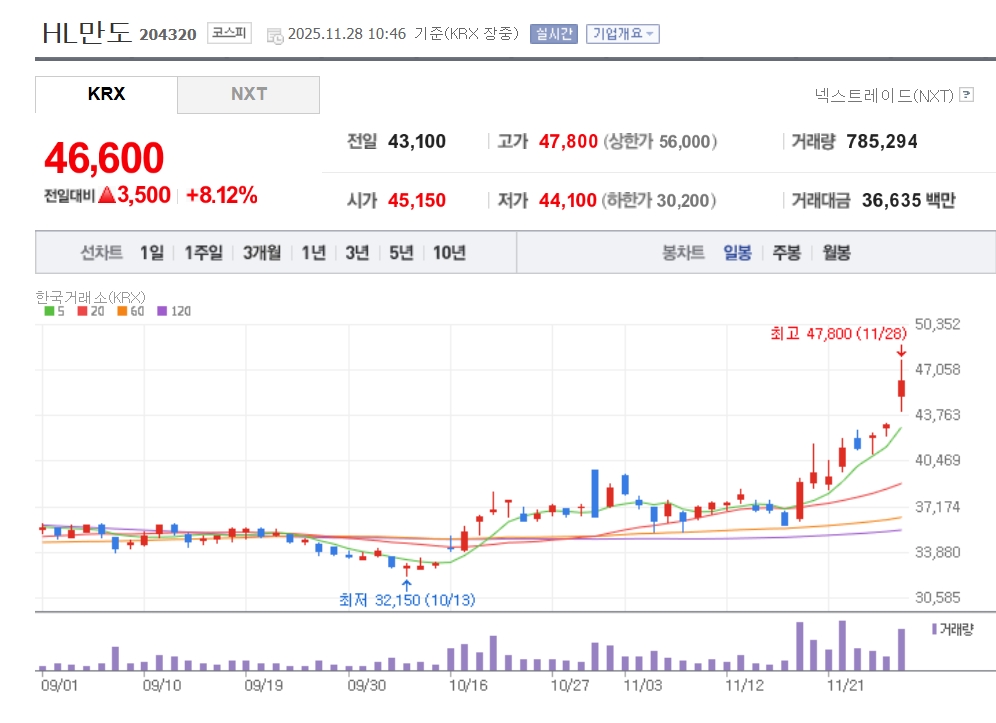
Task: Click the 한국거래소(KRX) chart label
Action: click(x=90, y=297)
